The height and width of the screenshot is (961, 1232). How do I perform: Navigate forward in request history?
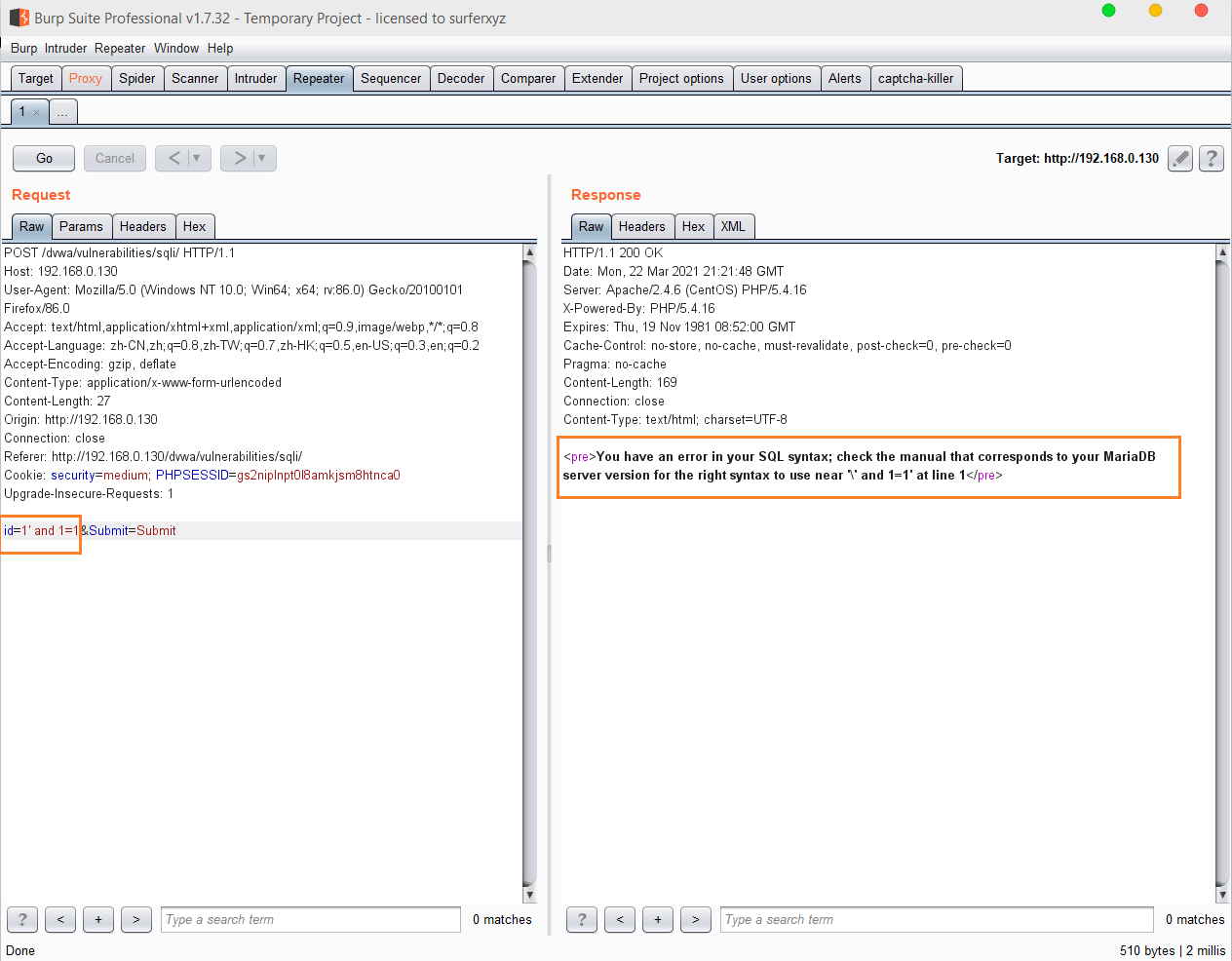(238, 158)
